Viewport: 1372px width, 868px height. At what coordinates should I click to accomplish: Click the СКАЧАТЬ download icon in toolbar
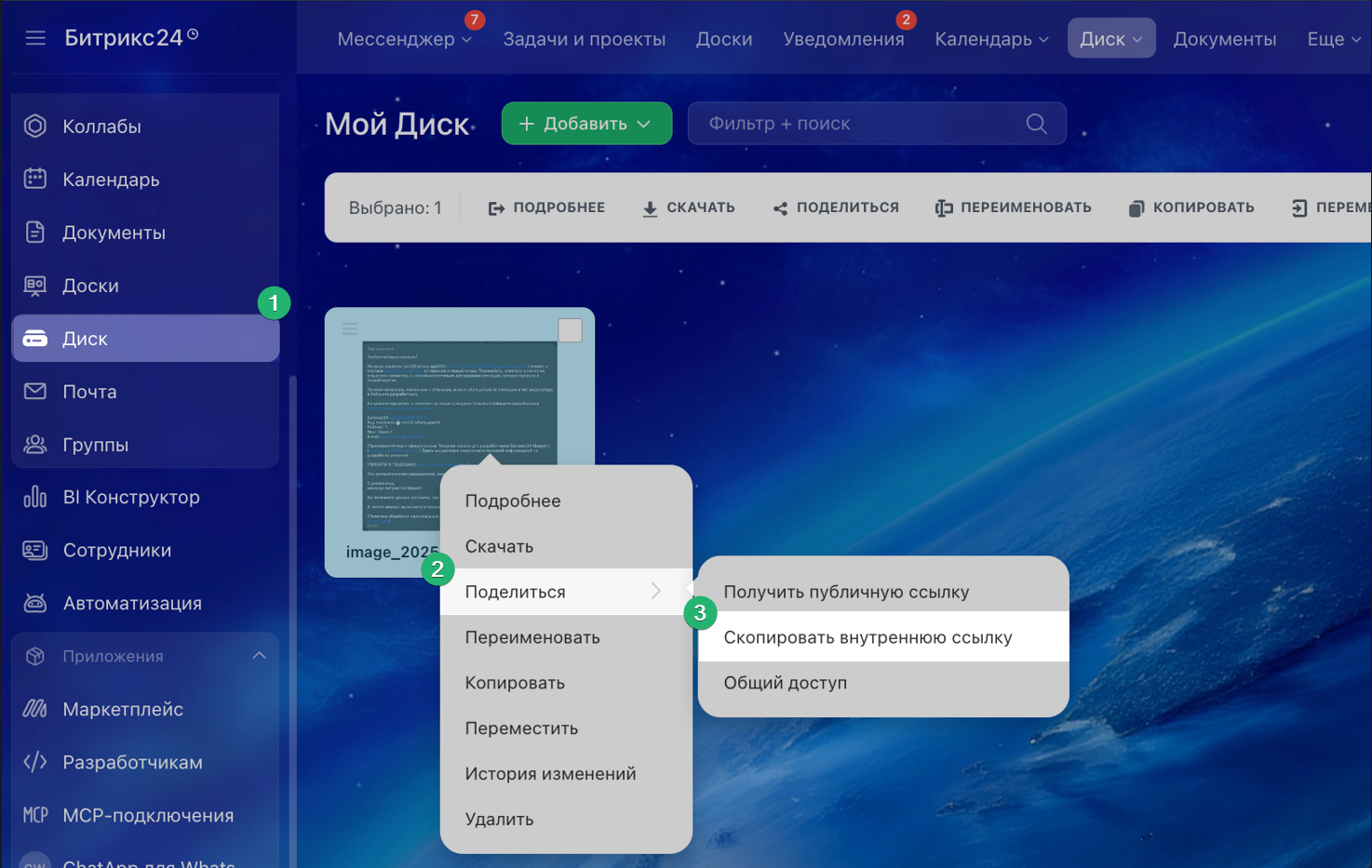(650, 208)
